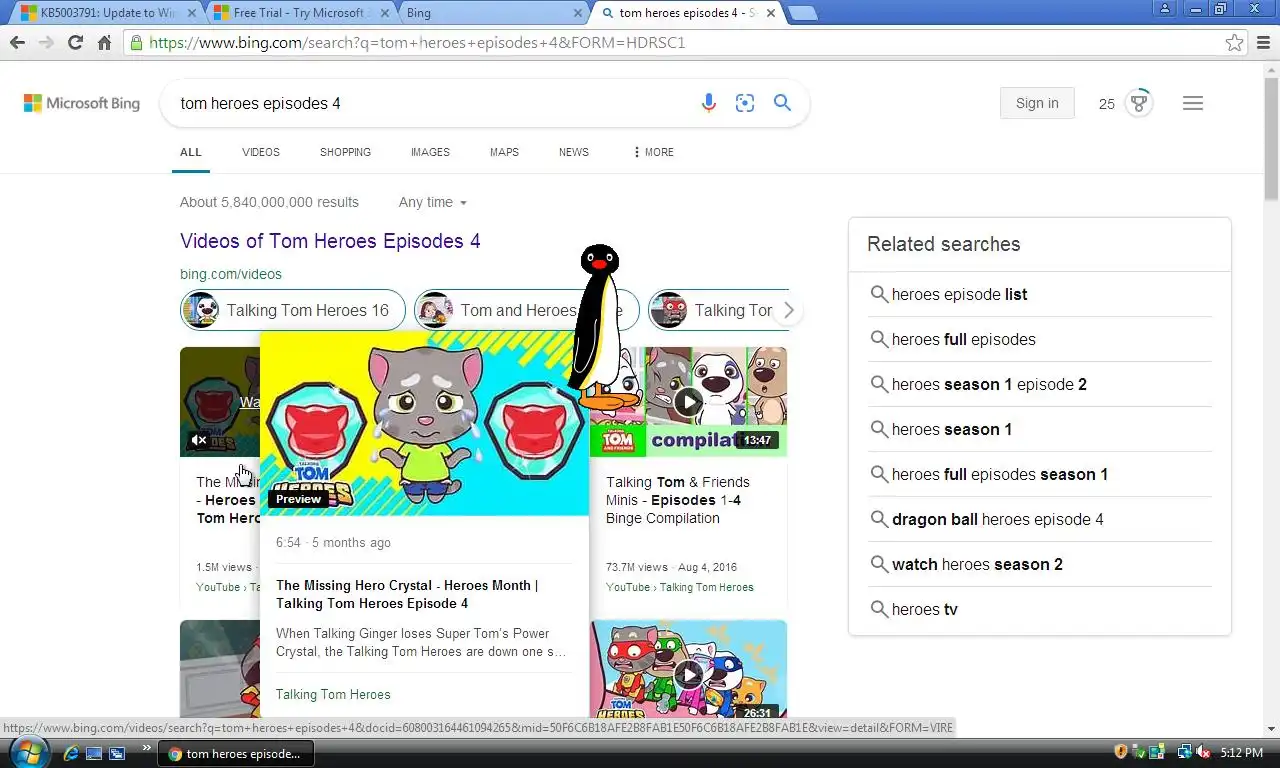Screen dimensions: 1280x768
Task: Select the IMAGES search category
Action: (430, 152)
